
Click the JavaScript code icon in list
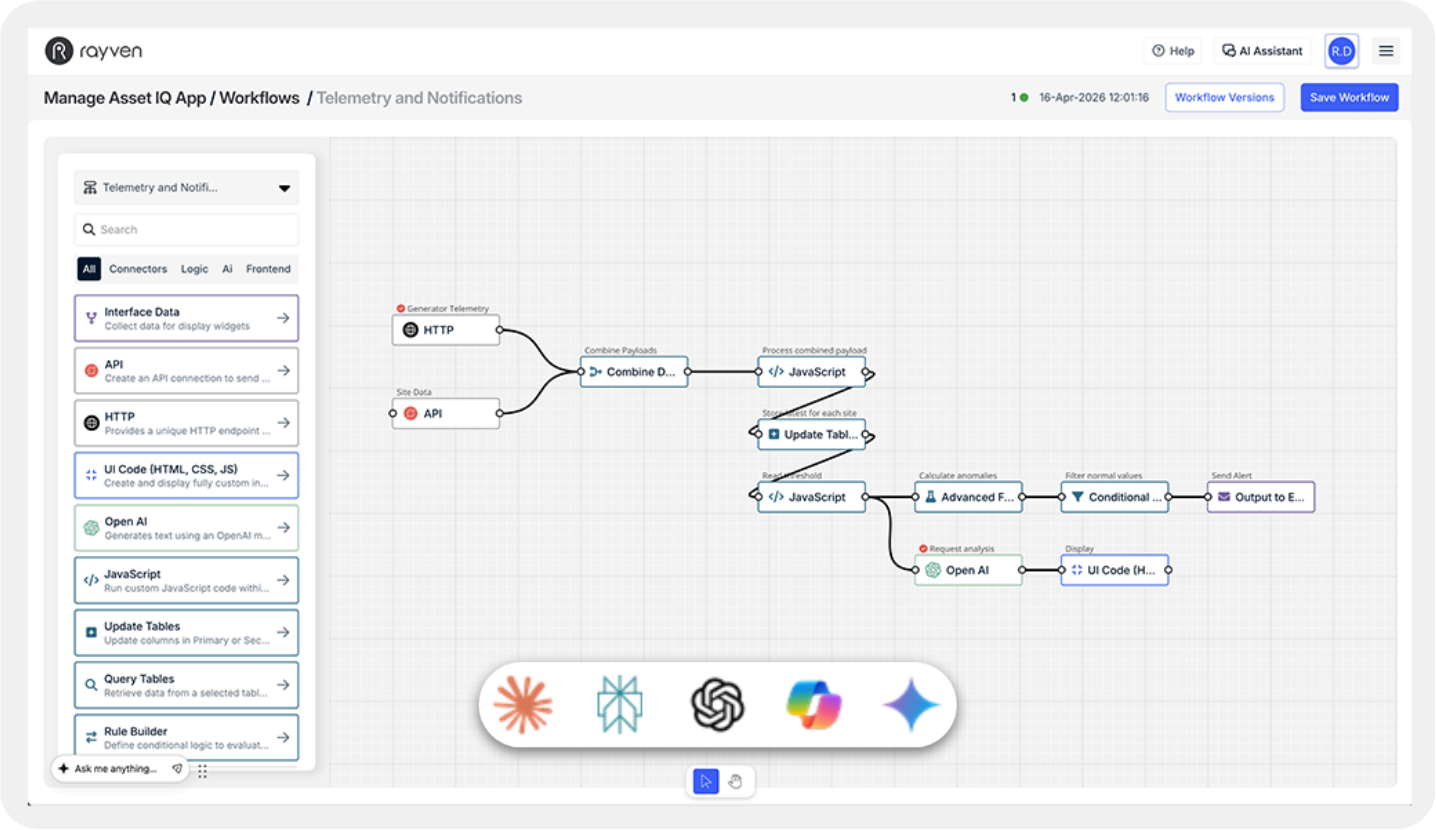(x=91, y=580)
